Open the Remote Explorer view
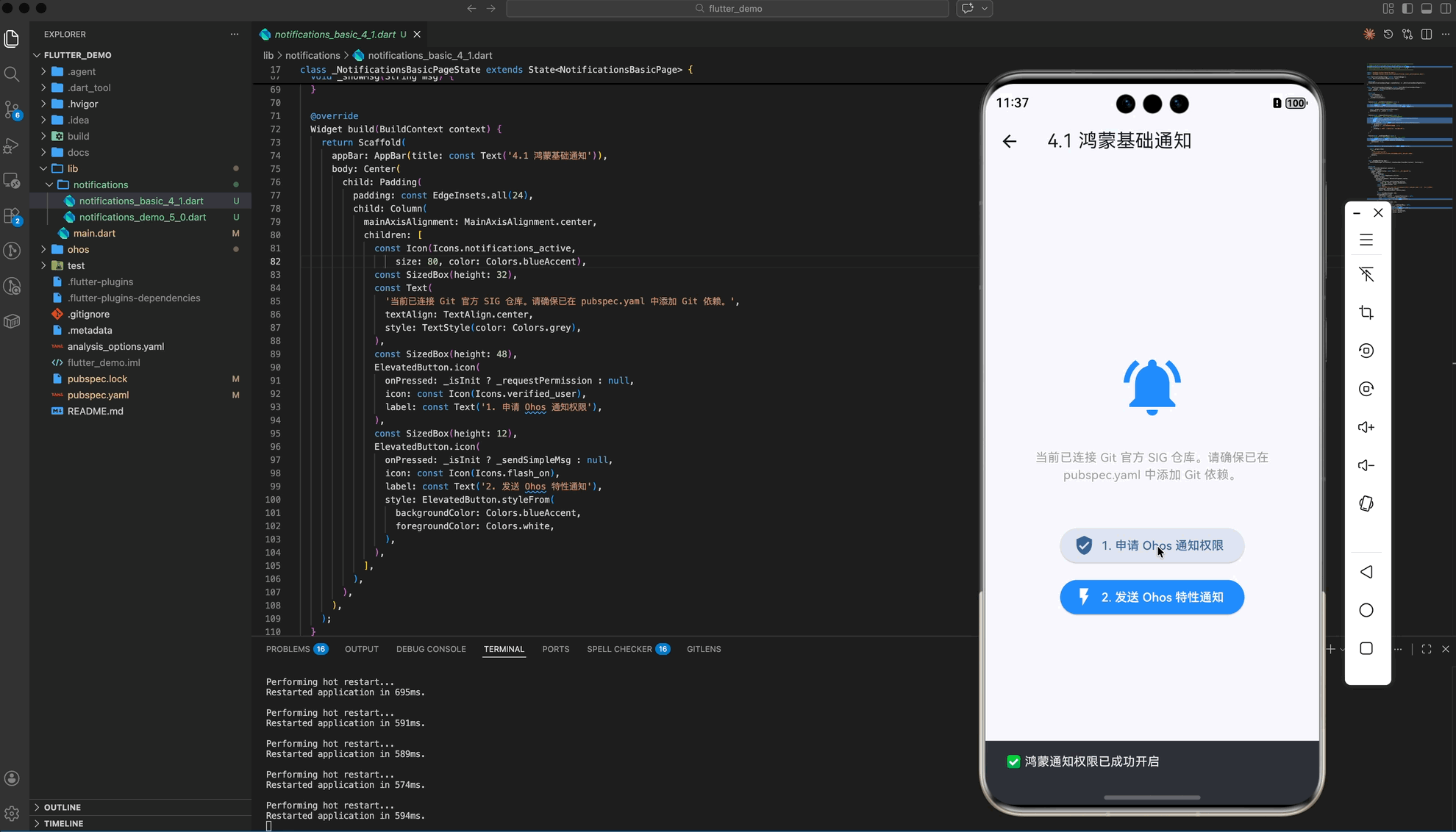 (x=12, y=180)
